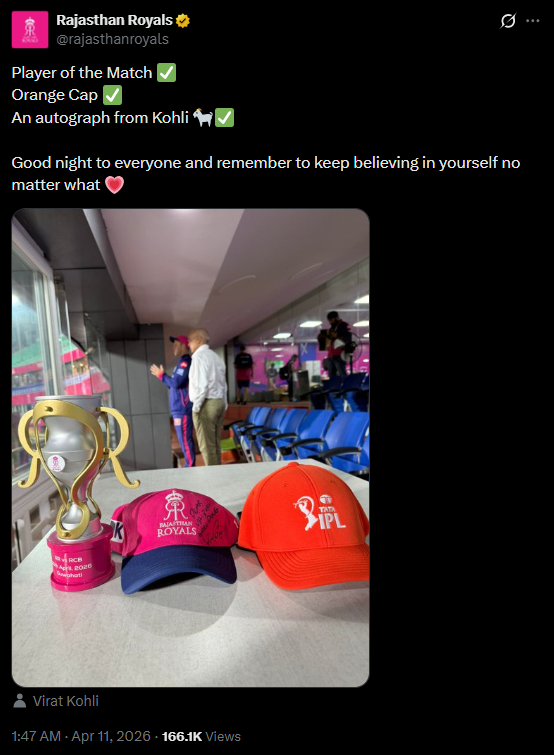Screen dimensions: 554x755
Task: Click the goat emoji after Kohli
Action: tap(203, 117)
